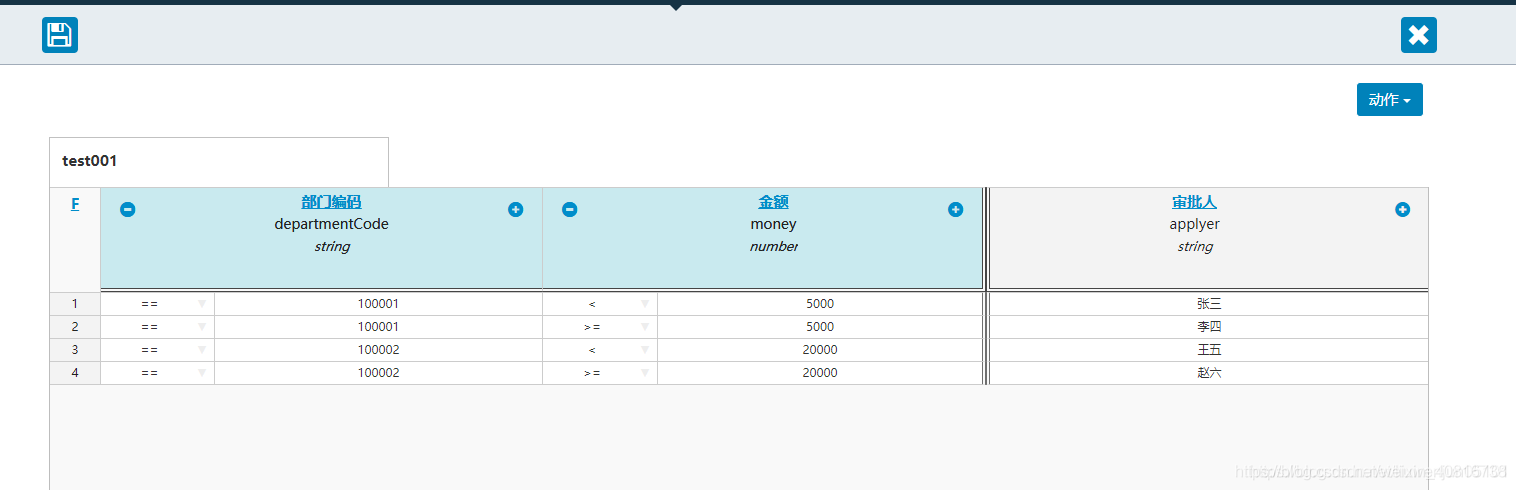This screenshot has width=1516, height=490.
Task: Click the departmentCode variable name
Action: click(331, 224)
